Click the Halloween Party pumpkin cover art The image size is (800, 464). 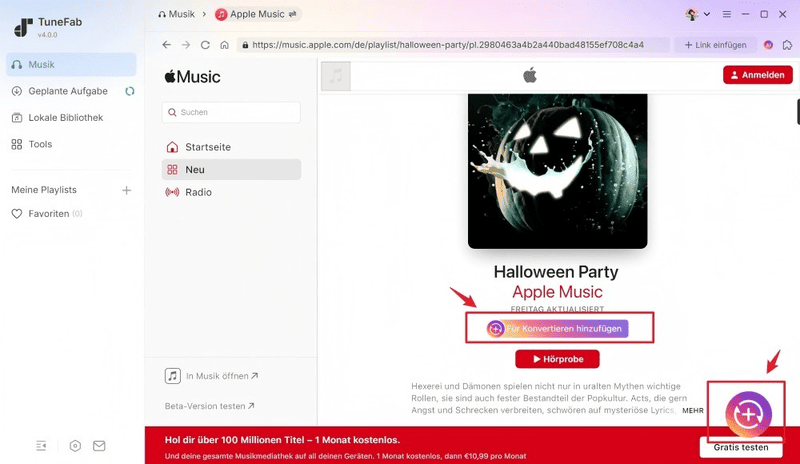[558, 172]
